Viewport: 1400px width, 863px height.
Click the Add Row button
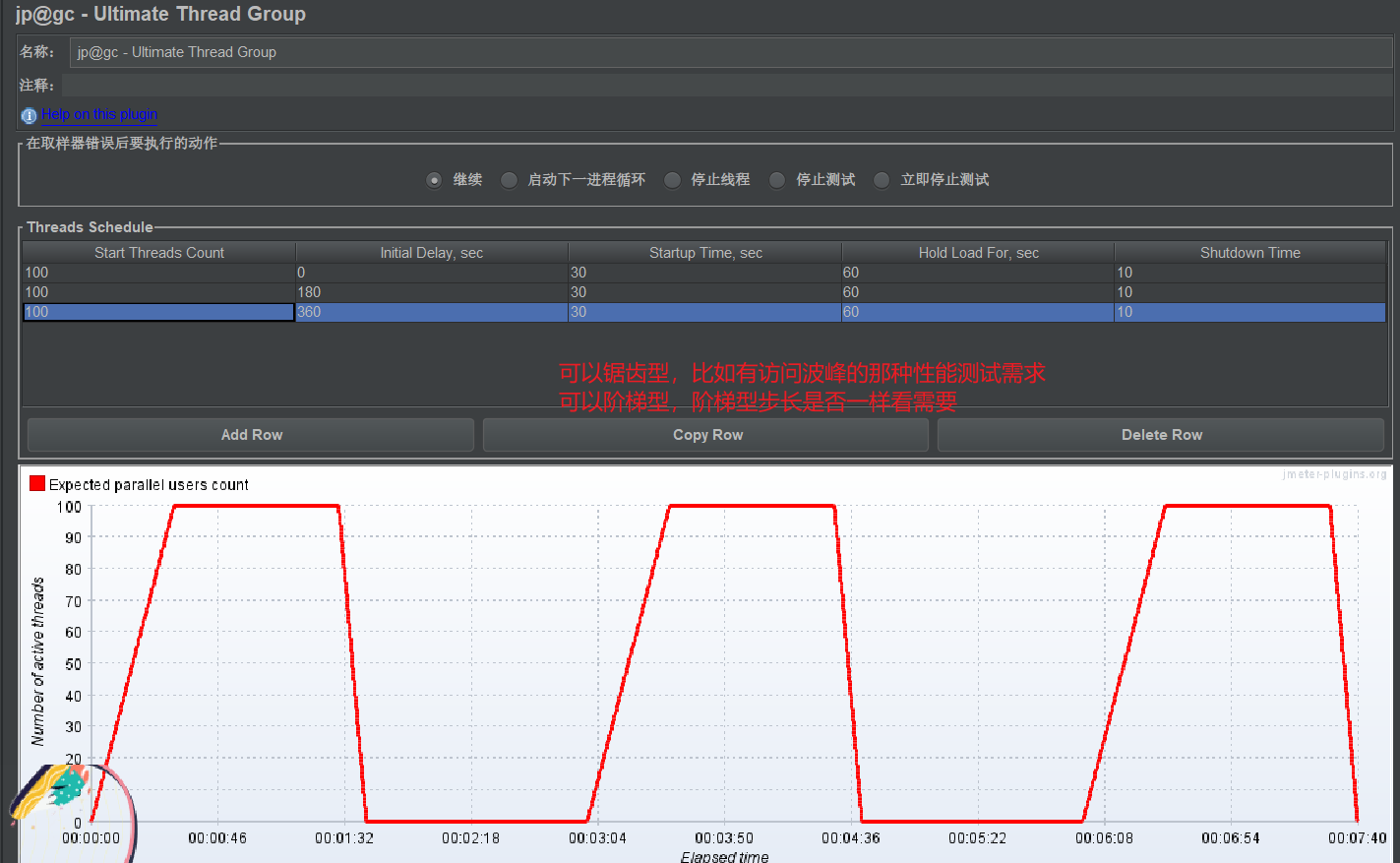251,435
